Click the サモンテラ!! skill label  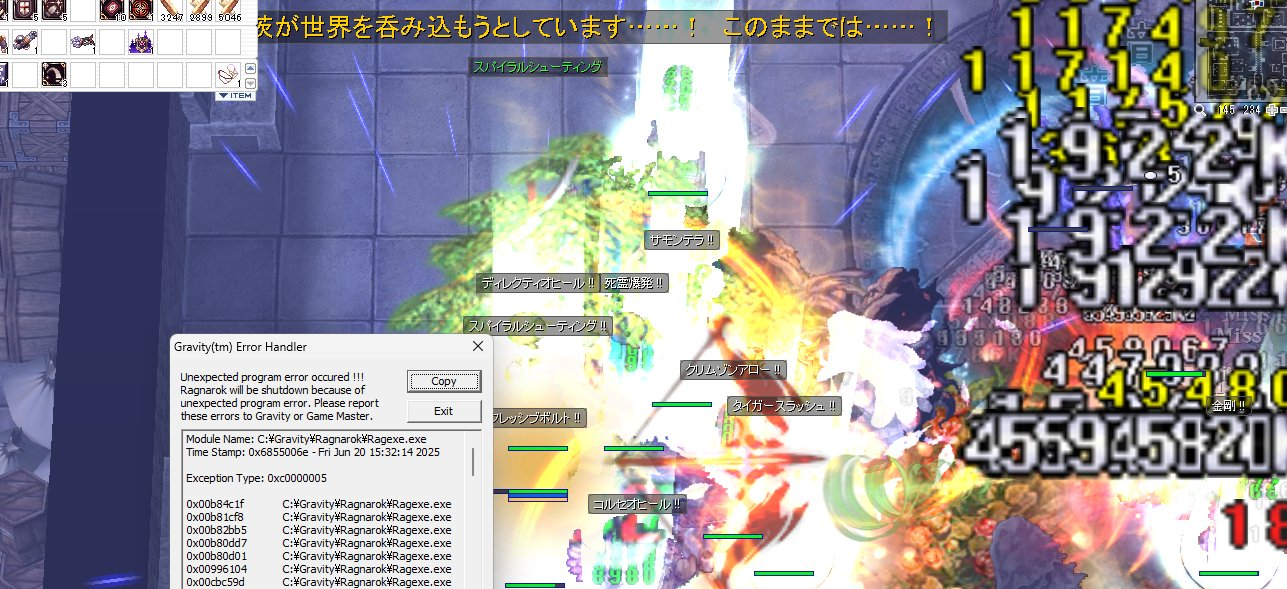pos(682,240)
